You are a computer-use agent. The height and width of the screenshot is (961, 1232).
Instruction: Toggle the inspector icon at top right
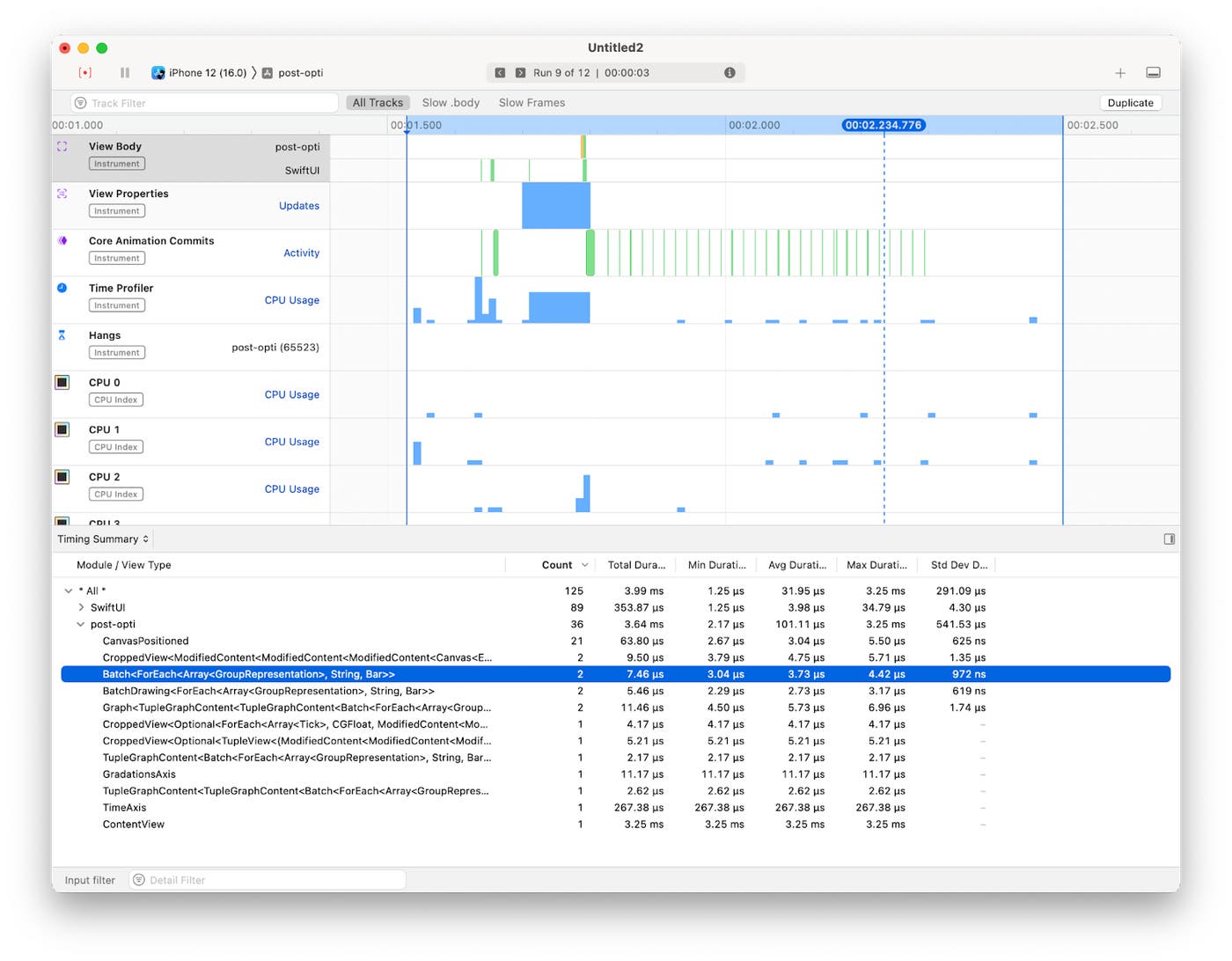coord(1153,73)
